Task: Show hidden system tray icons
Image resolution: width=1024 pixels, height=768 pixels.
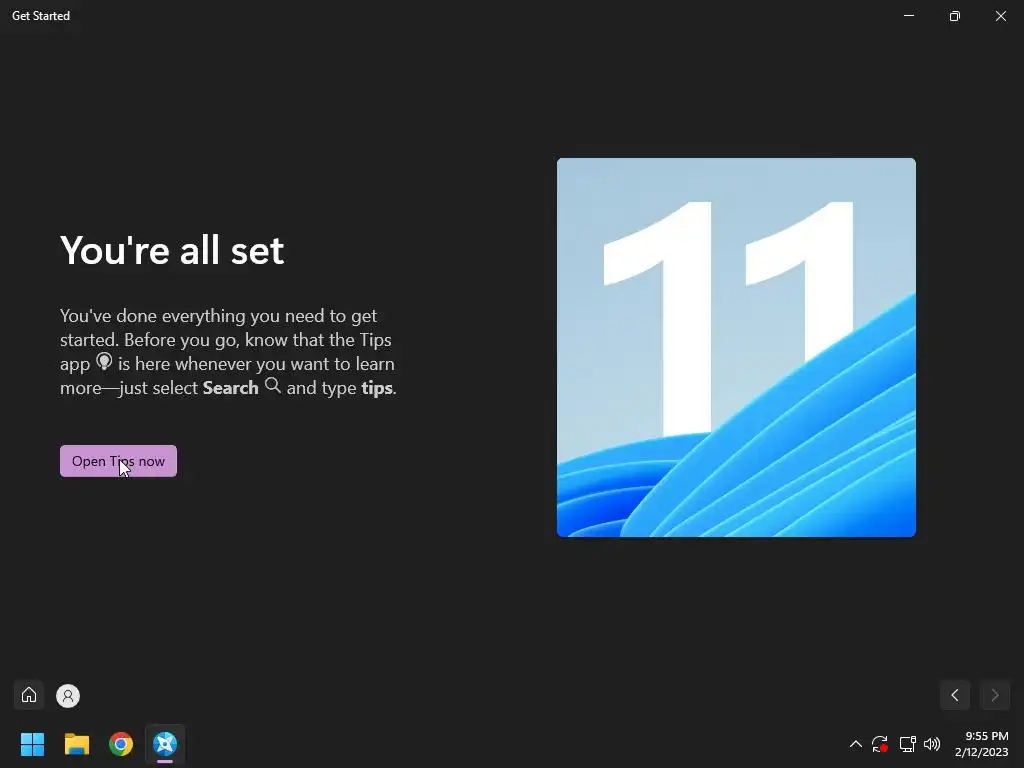Action: coord(856,744)
